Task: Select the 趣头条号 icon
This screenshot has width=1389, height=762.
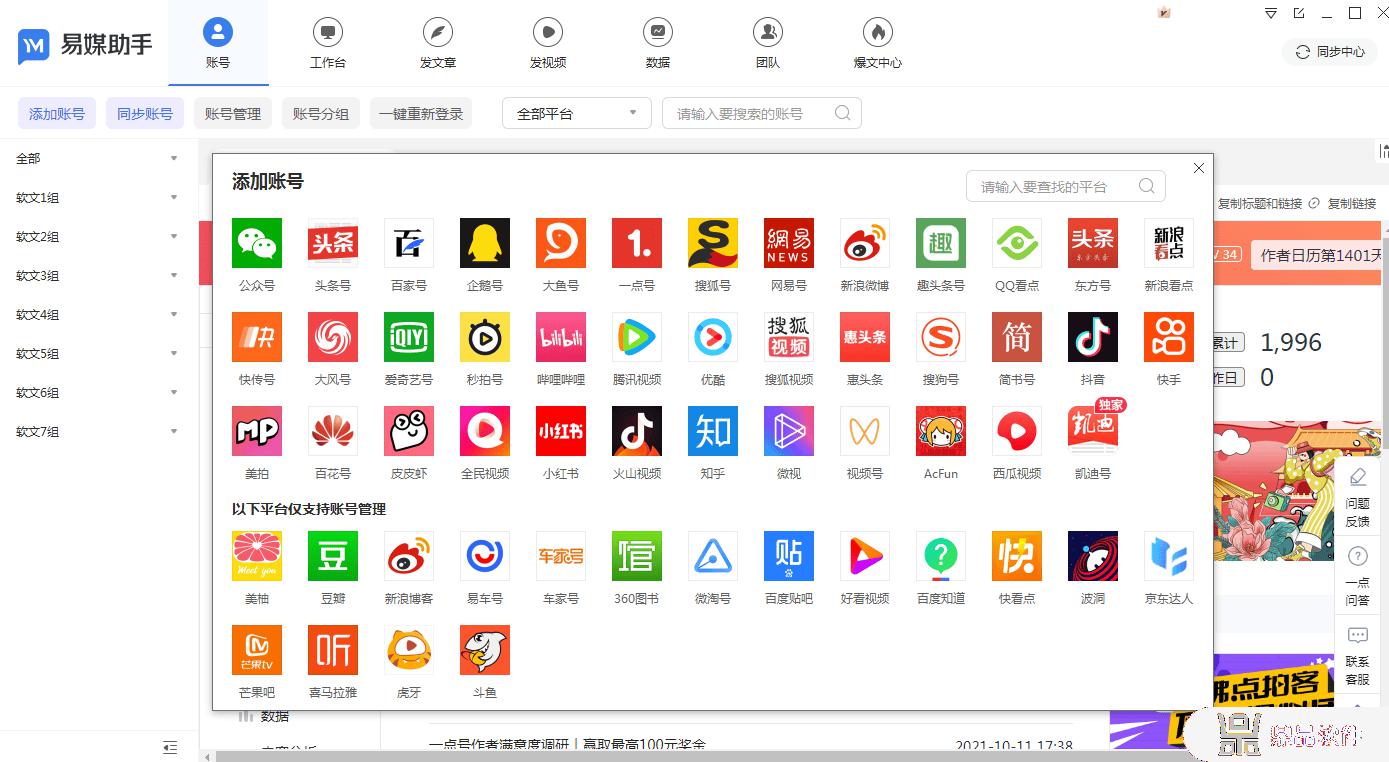Action: point(941,243)
